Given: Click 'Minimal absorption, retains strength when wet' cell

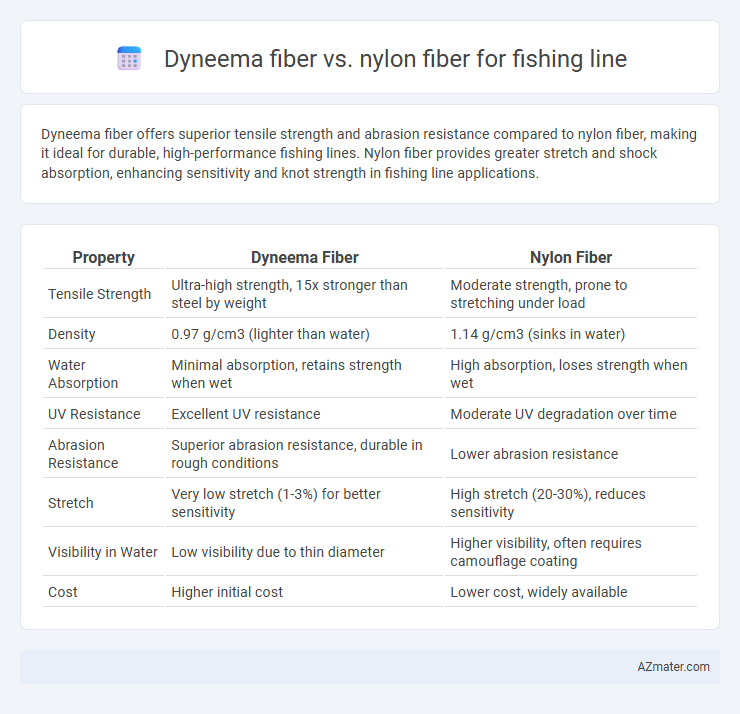Looking at the screenshot, I should tap(304, 374).
